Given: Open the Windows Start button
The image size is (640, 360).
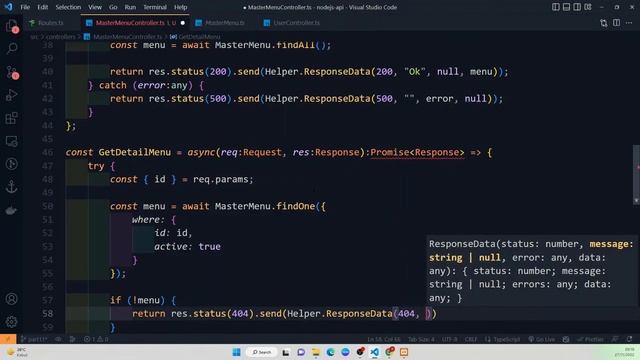Looking at the screenshot, I should [236, 352].
